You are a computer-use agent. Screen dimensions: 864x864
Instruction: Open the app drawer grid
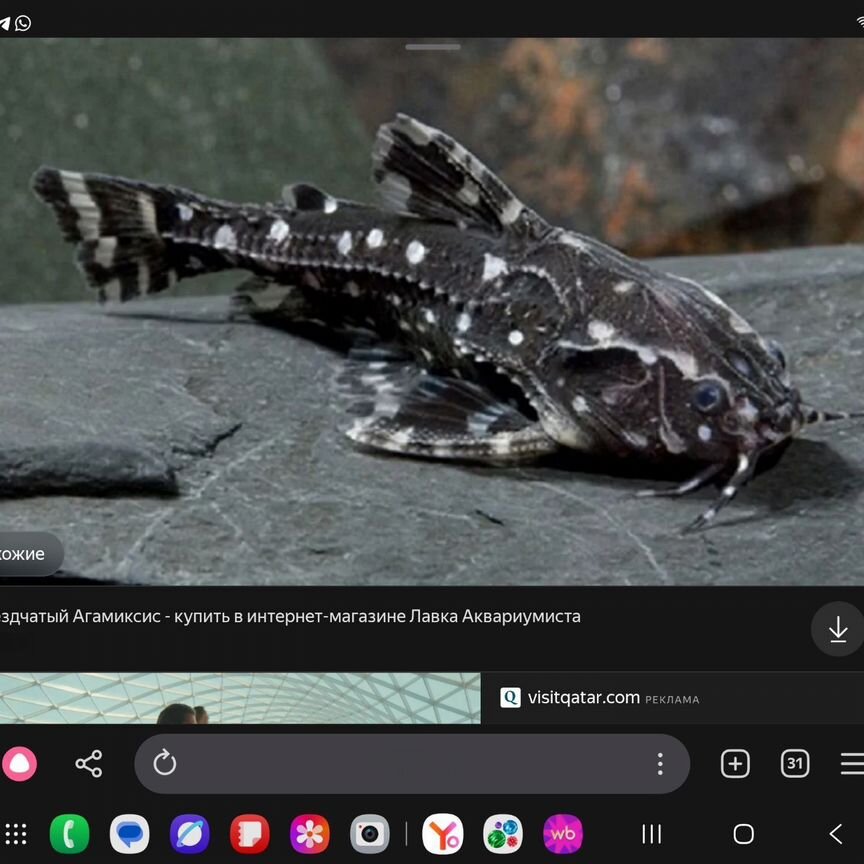(16, 834)
